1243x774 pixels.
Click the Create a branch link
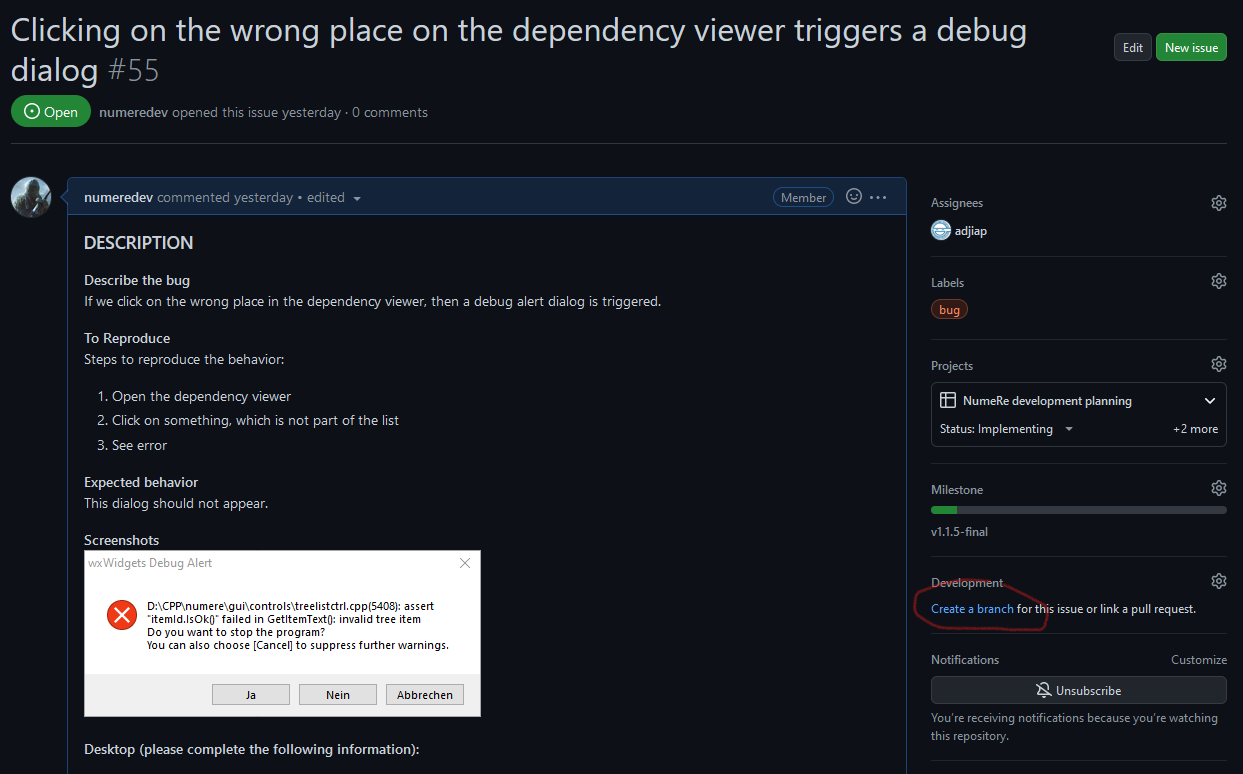click(972, 609)
